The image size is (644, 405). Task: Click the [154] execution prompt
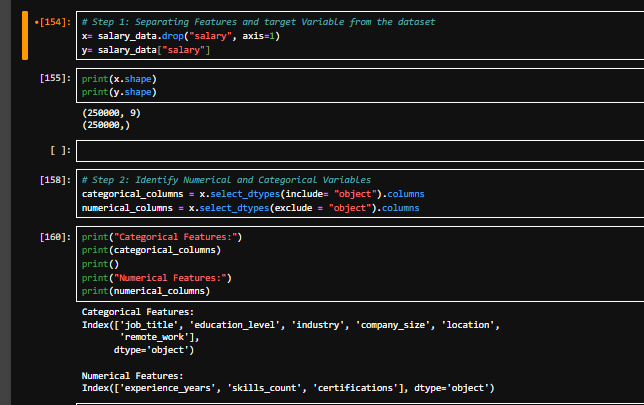pos(55,22)
